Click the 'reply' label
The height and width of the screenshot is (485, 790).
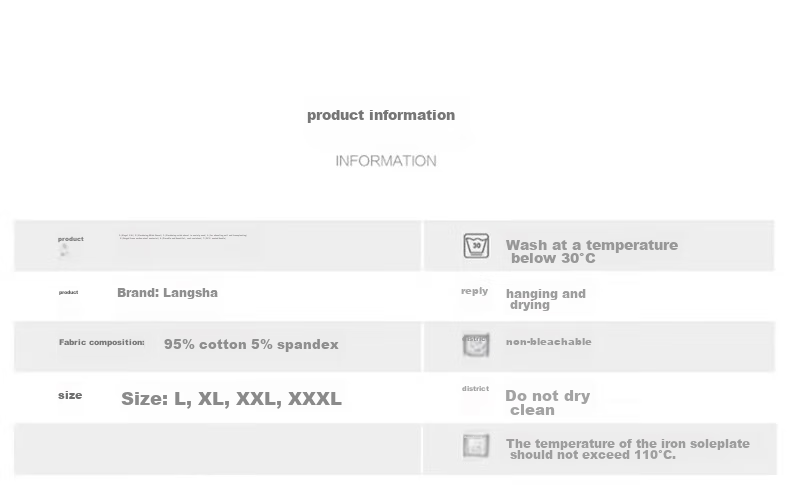[474, 291]
